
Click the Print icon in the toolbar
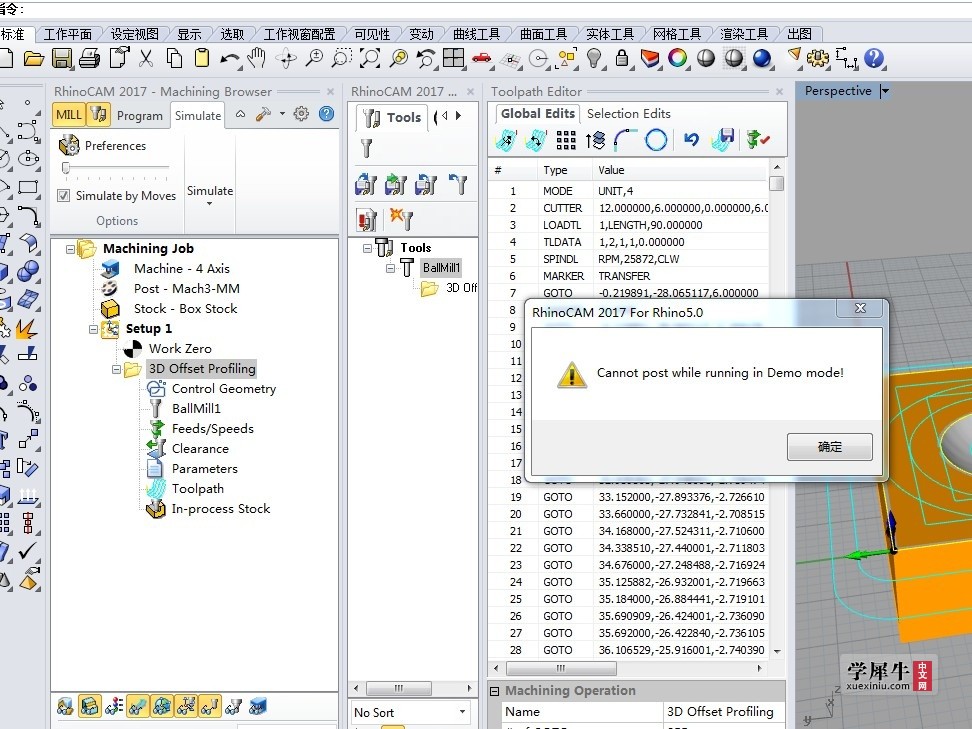89,59
